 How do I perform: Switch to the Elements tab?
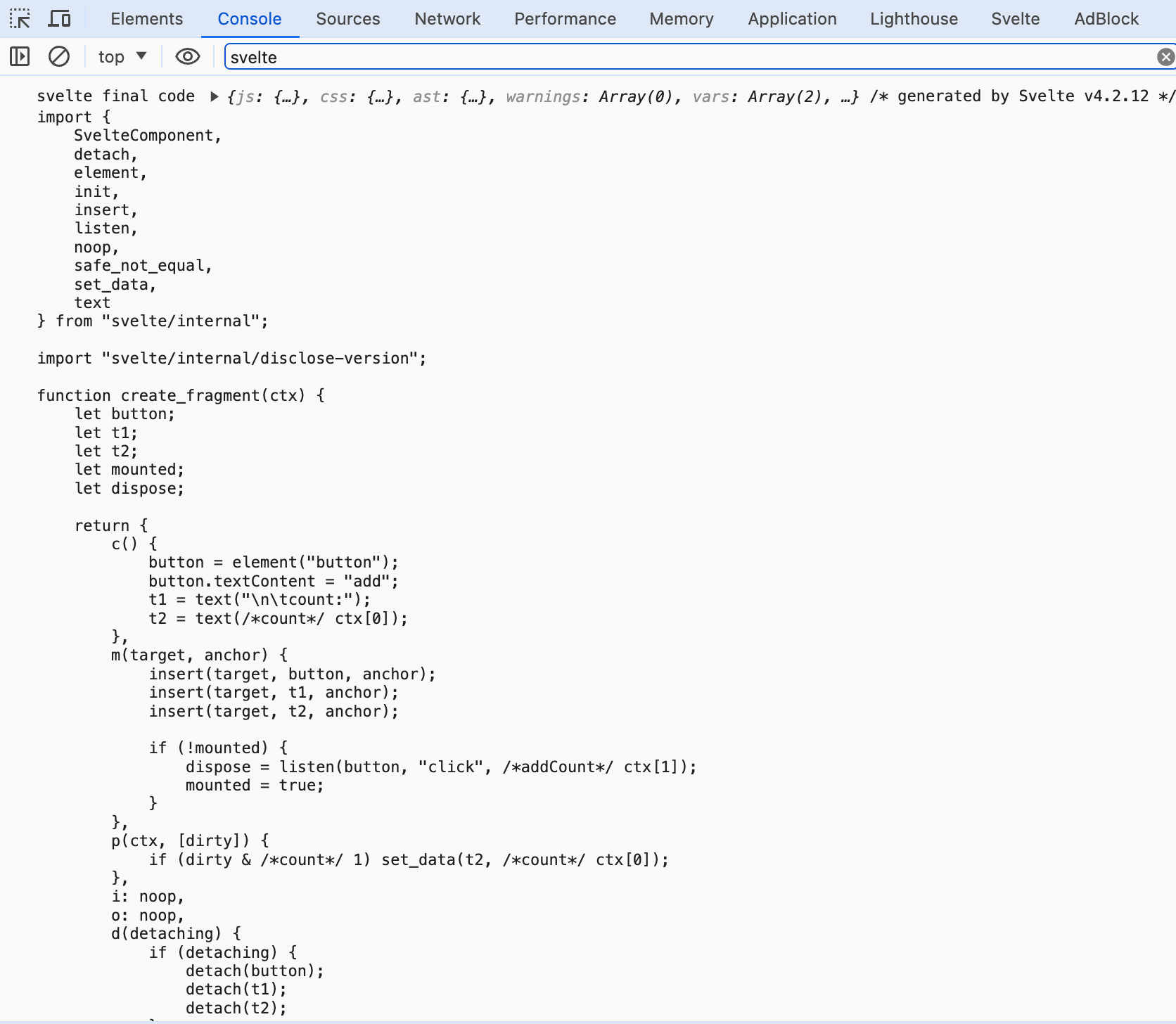coord(146,19)
